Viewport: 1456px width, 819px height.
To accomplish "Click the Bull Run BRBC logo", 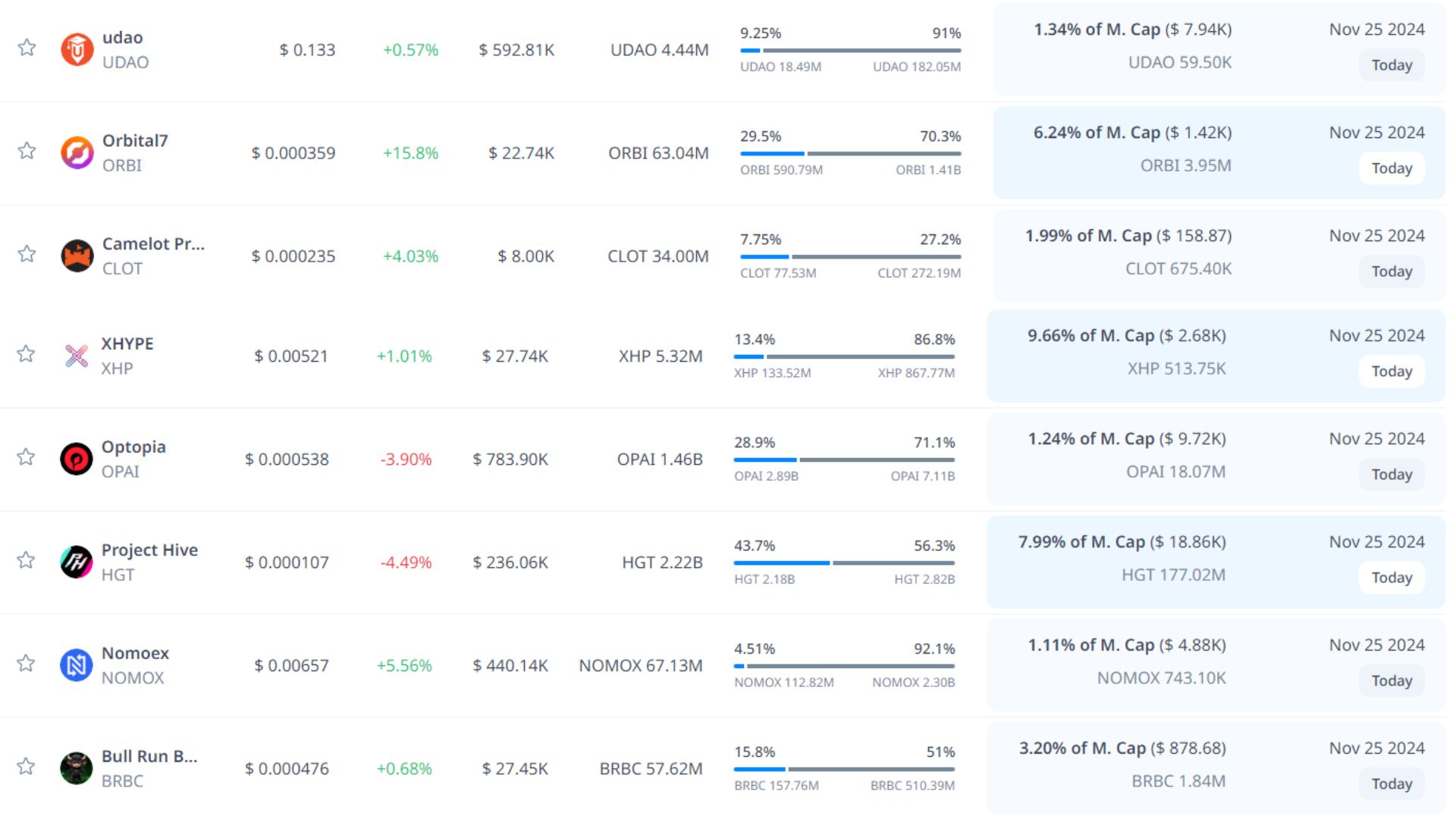I will coord(77,768).
